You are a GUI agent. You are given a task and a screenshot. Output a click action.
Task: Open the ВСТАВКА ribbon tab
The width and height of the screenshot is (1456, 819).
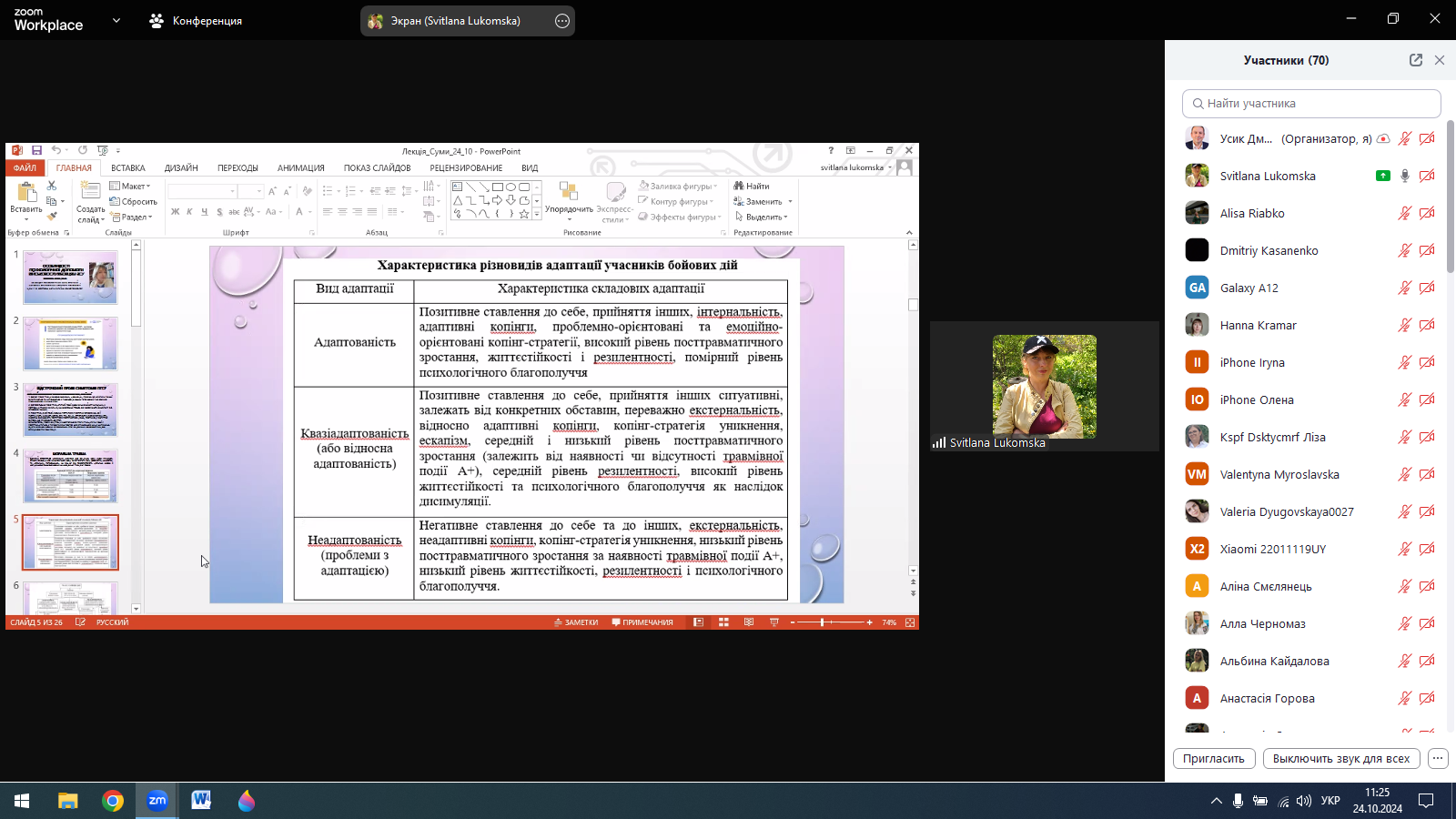pos(128,167)
